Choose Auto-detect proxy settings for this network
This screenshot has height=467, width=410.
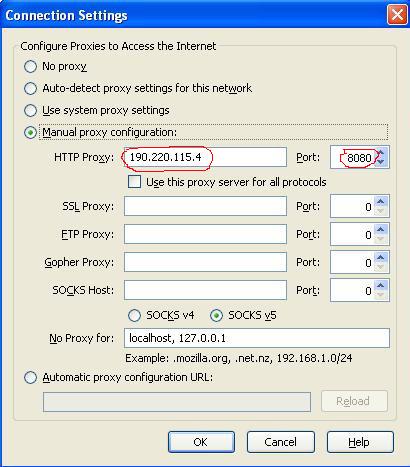(30, 89)
